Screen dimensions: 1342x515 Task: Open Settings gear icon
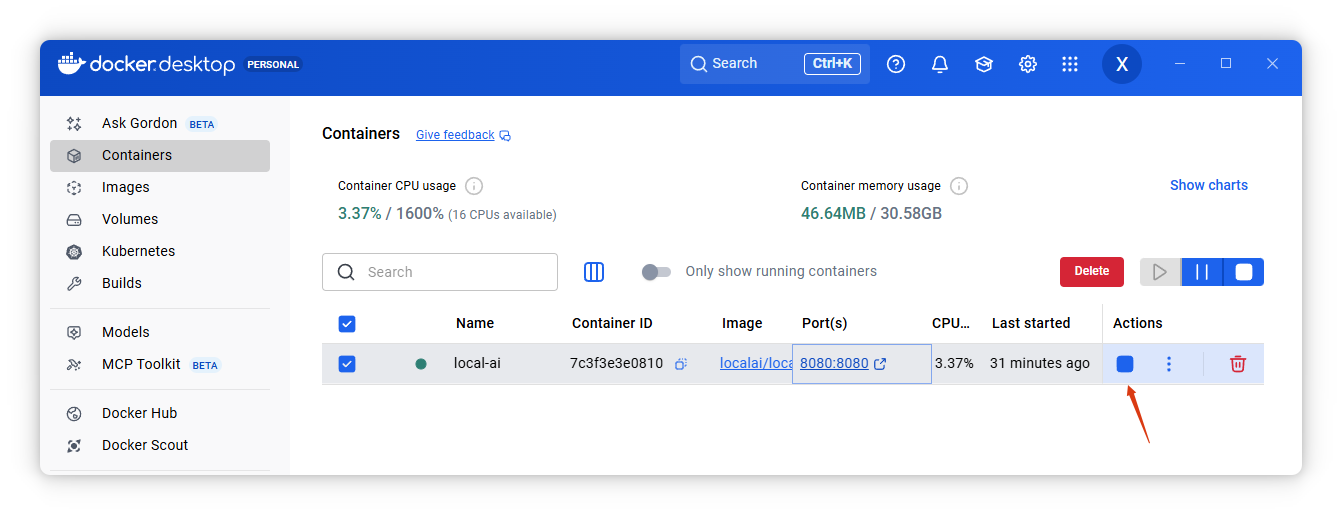click(1028, 64)
